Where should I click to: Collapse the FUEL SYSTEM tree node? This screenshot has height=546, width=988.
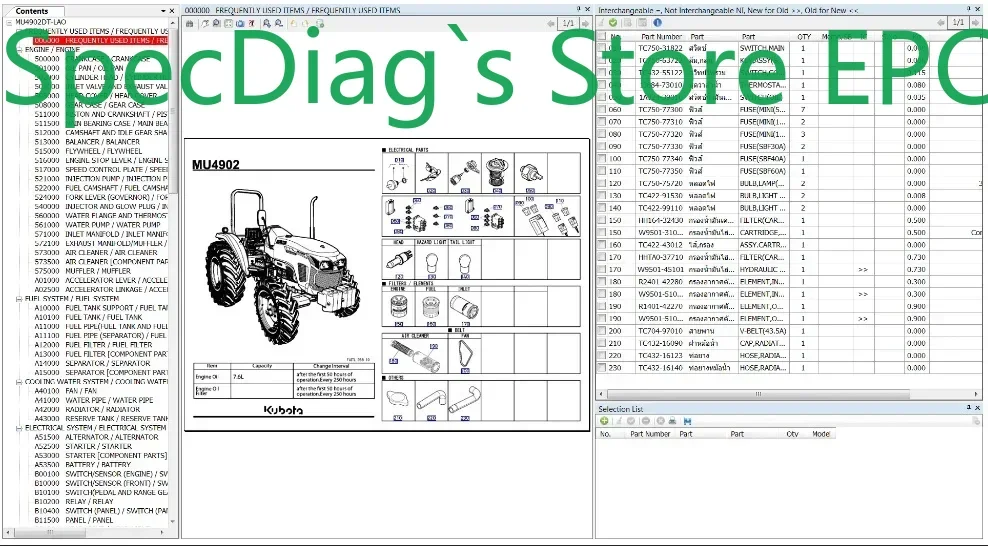[x=19, y=299]
